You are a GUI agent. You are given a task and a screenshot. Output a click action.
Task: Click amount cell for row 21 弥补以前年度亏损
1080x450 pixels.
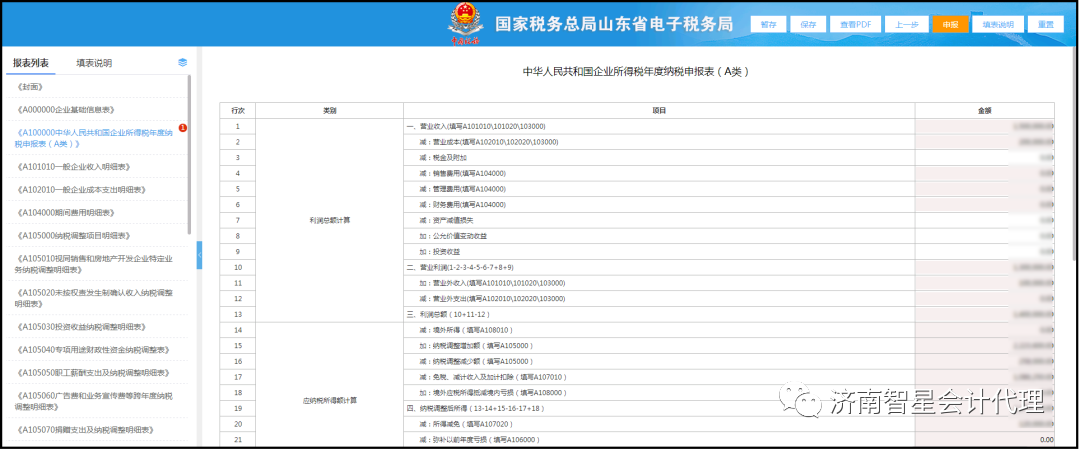[x=984, y=439]
